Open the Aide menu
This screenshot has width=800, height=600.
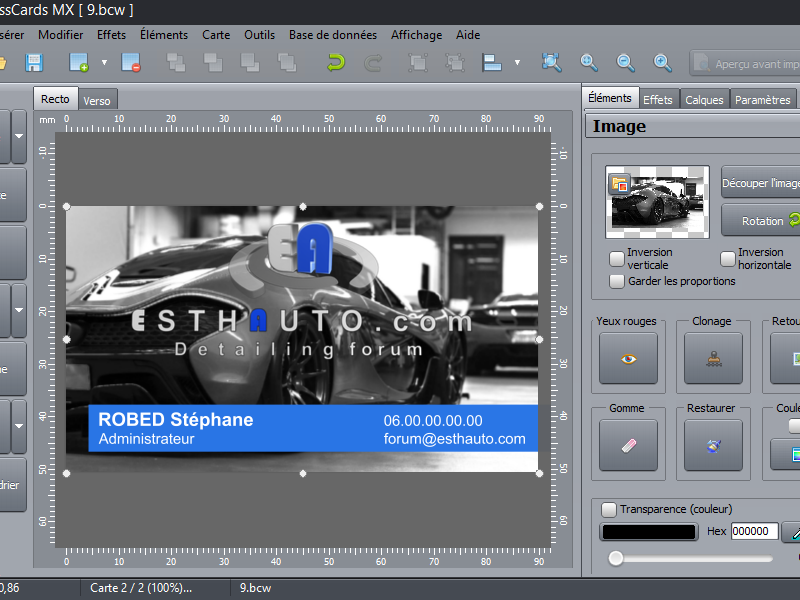point(468,35)
